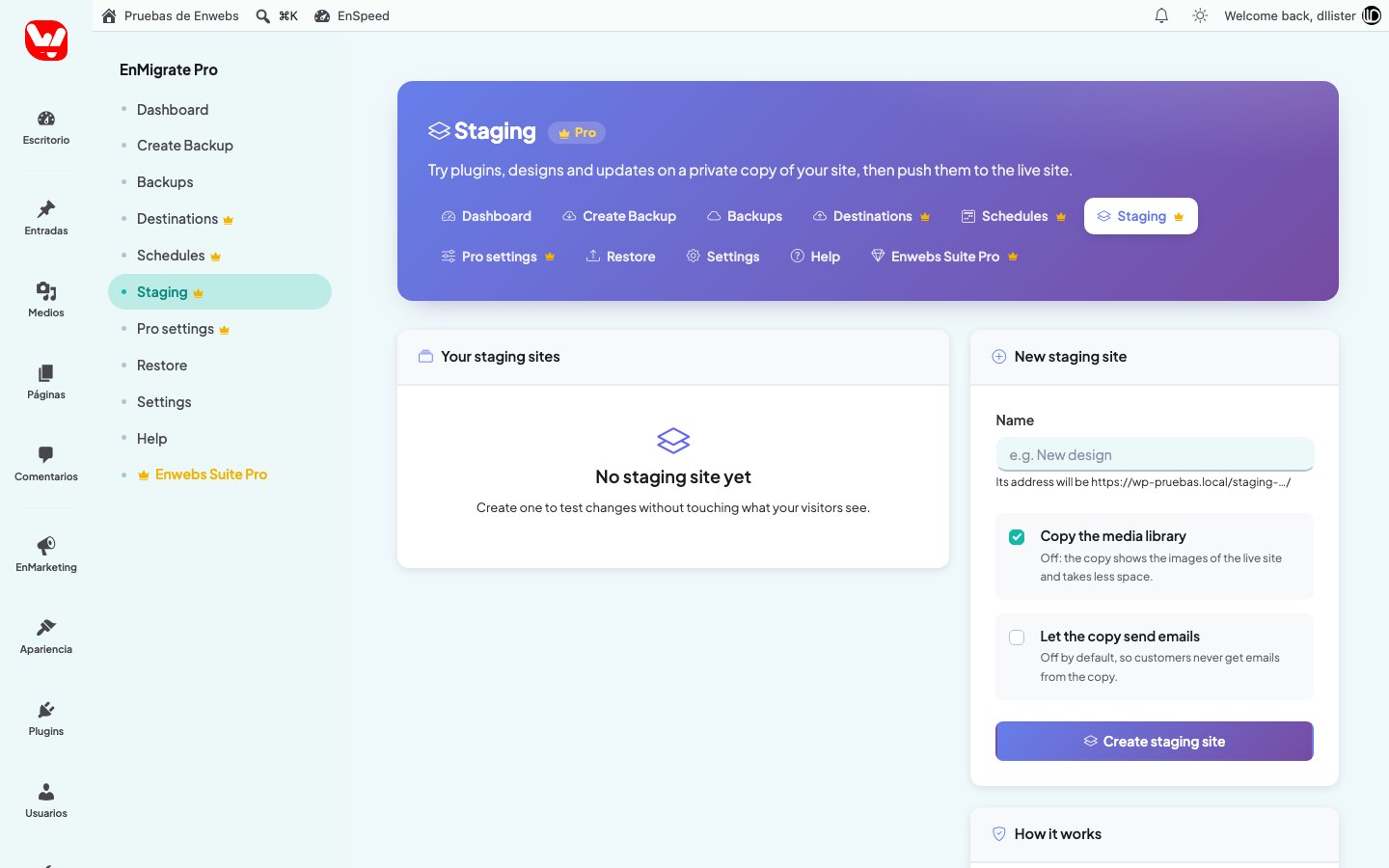This screenshot has height=868, width=1389.
Task: Open Create Backup in left submenu
Action: pos(185,146)
